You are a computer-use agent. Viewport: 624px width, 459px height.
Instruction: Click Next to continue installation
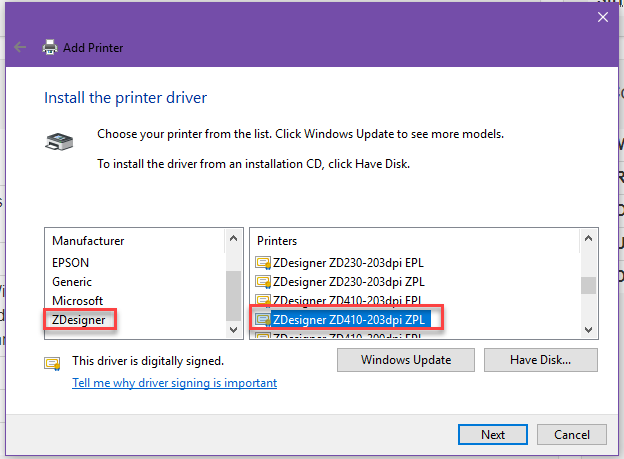coord(493,434)
